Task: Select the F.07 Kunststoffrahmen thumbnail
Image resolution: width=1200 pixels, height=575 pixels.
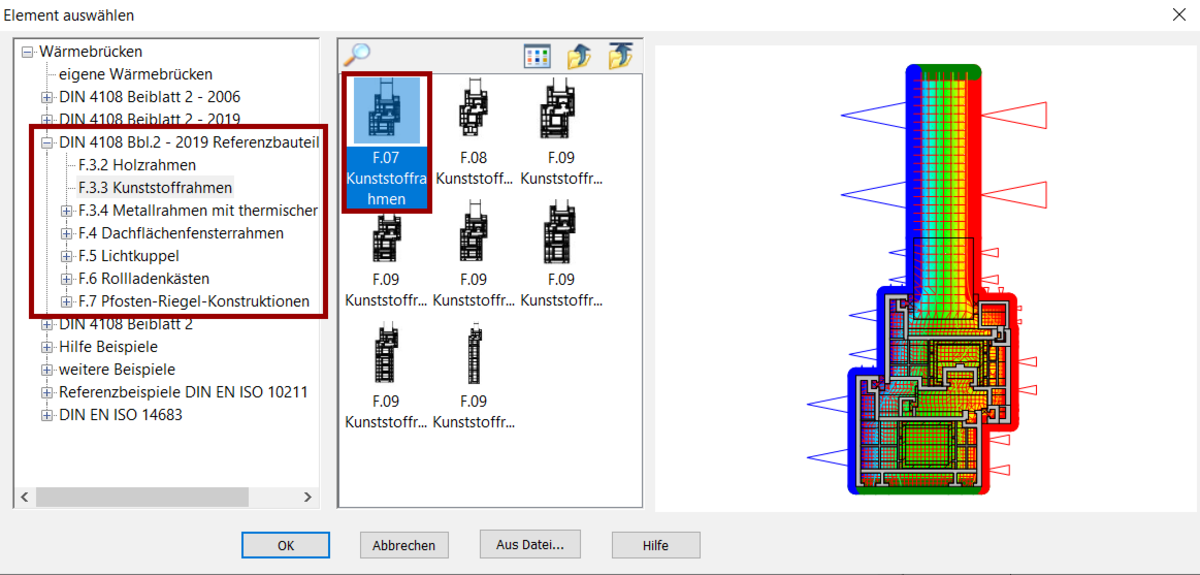Action: pyautogui.click(x=386, y=142)
